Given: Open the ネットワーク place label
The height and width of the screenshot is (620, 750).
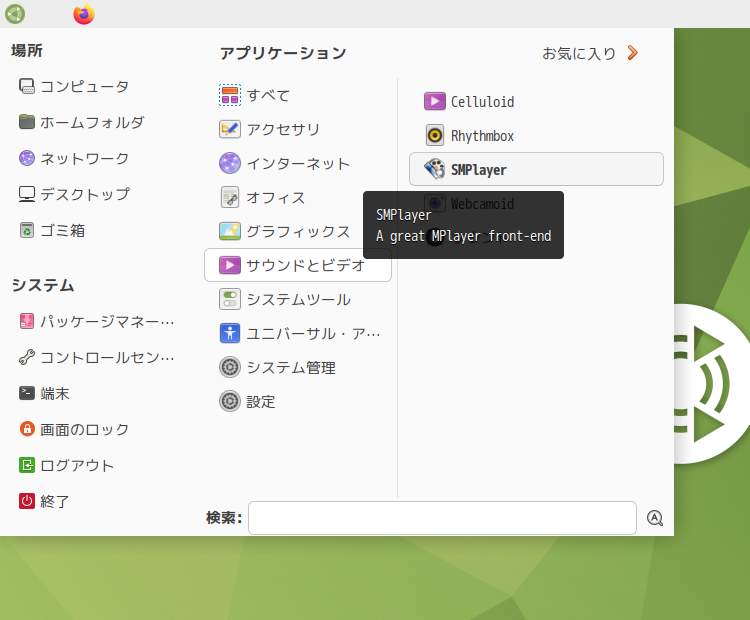Looking at the screenshot, I should coord(85,158).
